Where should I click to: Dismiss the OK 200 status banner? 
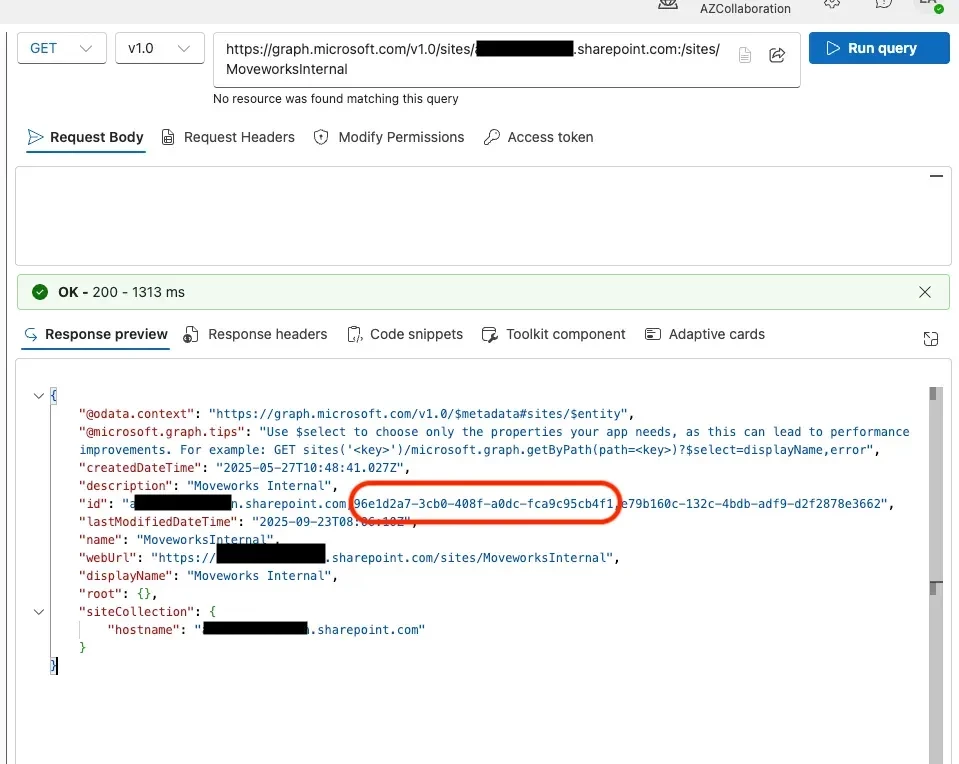click(x=925, y=292)
